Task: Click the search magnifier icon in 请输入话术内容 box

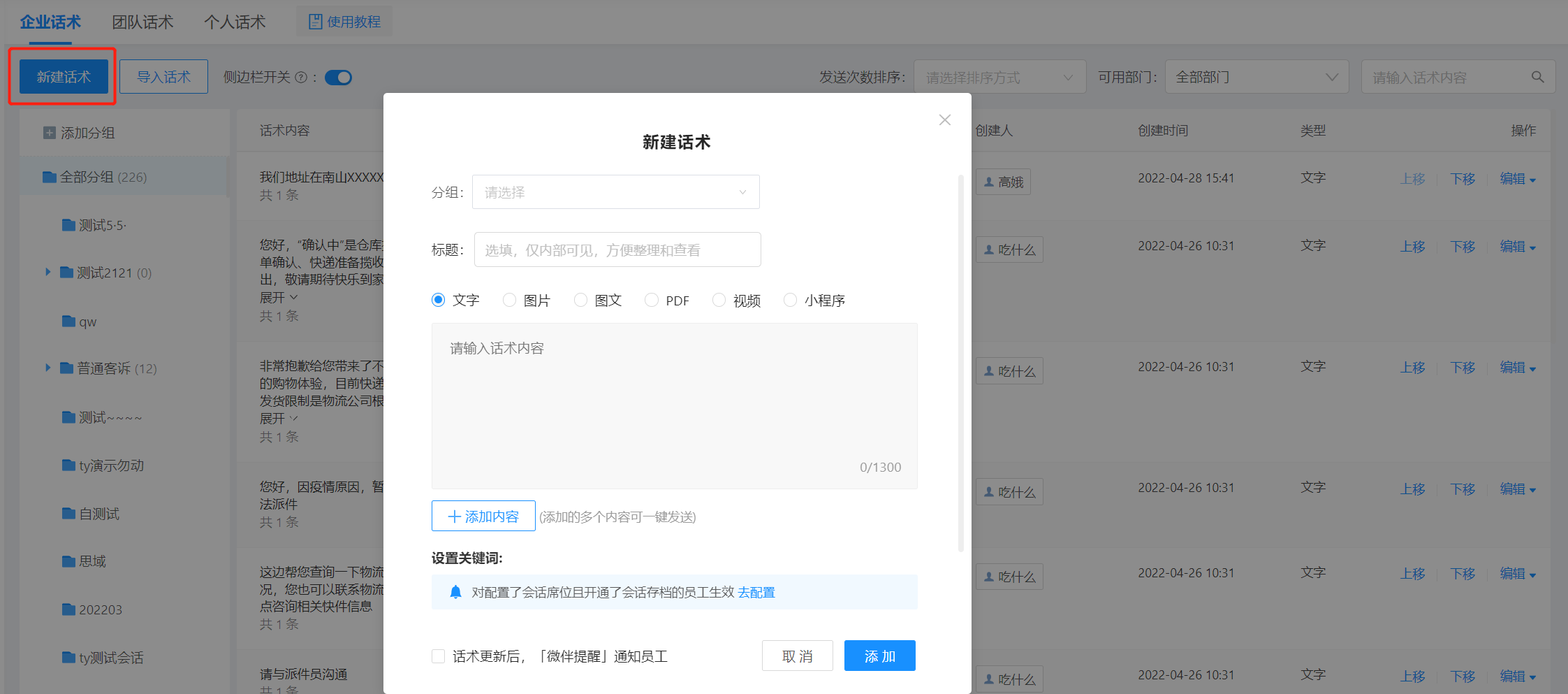Action: (x=1537, y=77)
